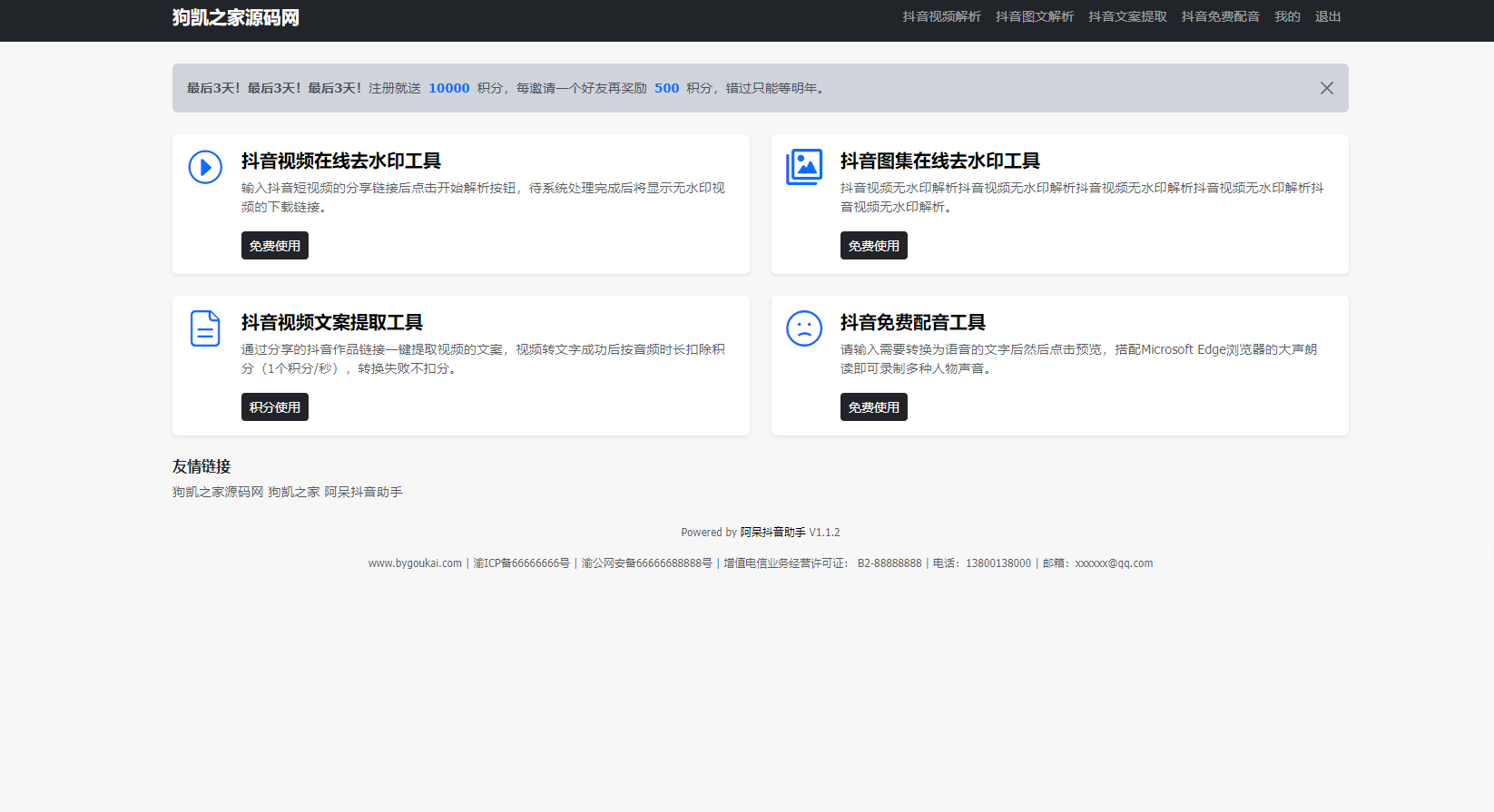Click the 狗凯之家源码网 site logo

click(x=236, y=17)
